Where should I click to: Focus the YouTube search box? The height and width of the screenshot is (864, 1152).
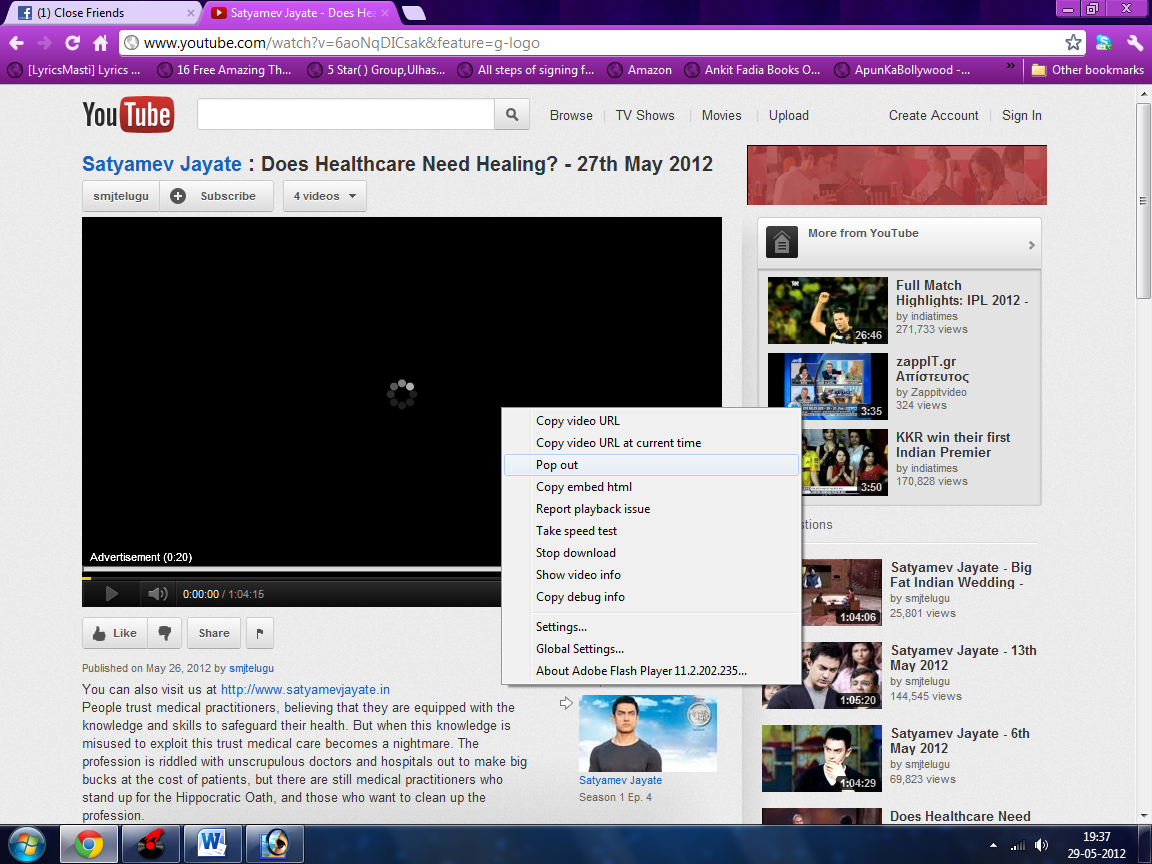(x=346, y=115)
